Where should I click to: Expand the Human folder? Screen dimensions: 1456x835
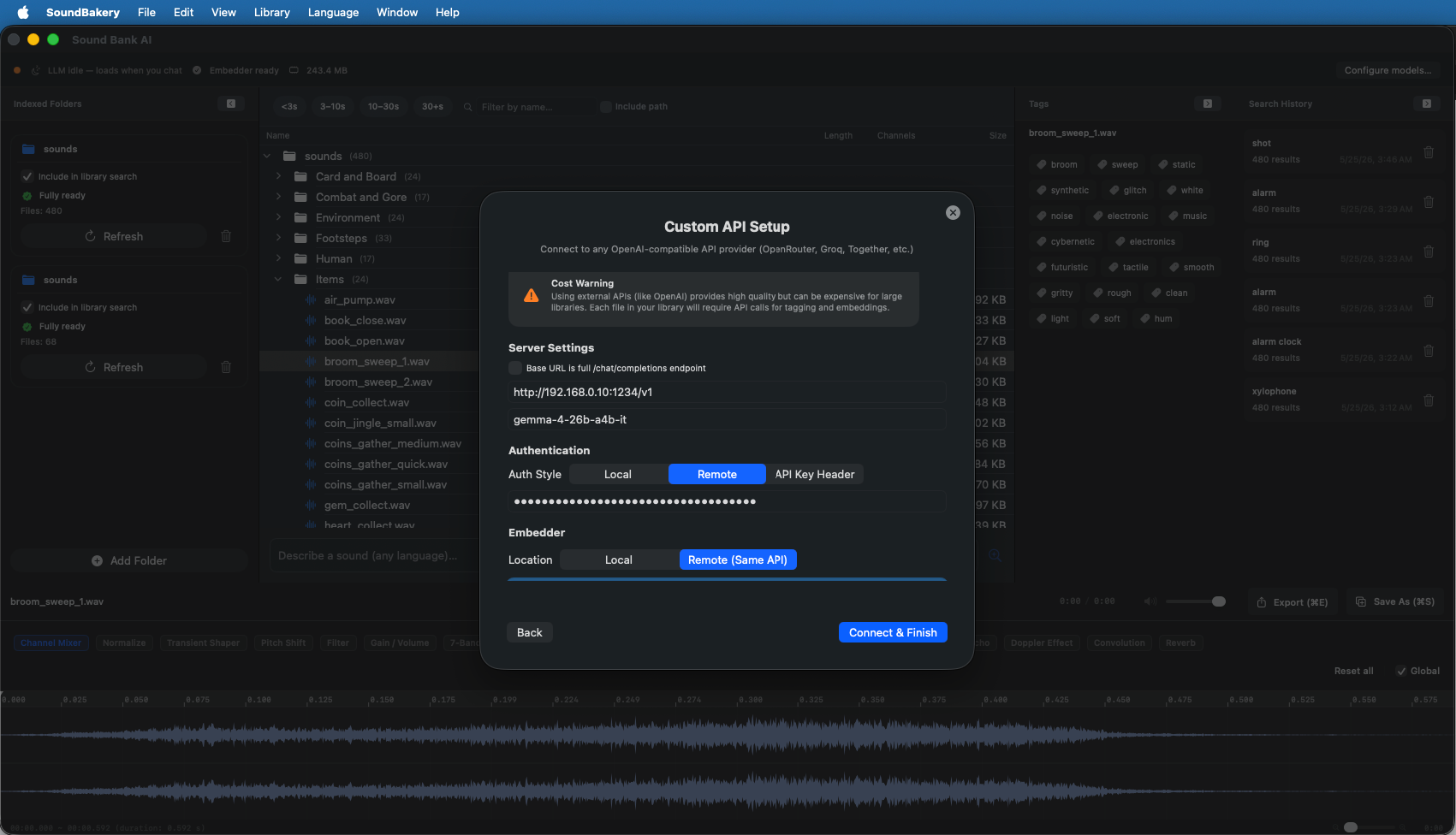278,258
